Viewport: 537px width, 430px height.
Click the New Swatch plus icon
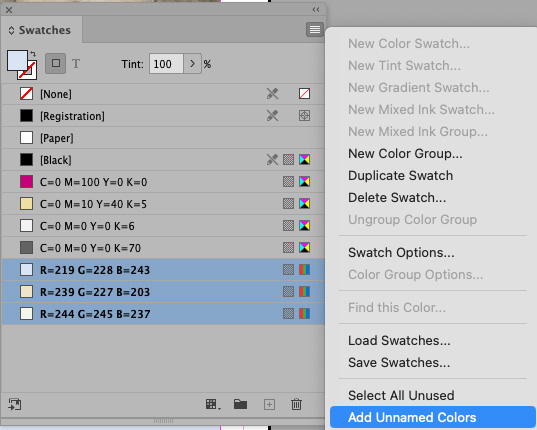coord(270,405)
